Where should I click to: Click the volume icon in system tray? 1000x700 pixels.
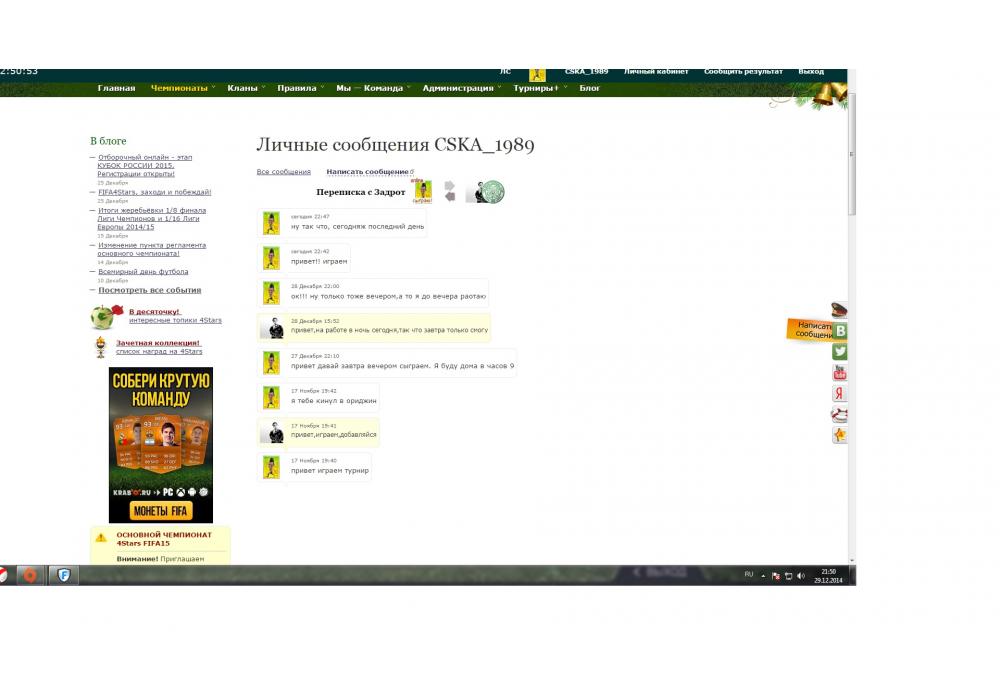801,576
